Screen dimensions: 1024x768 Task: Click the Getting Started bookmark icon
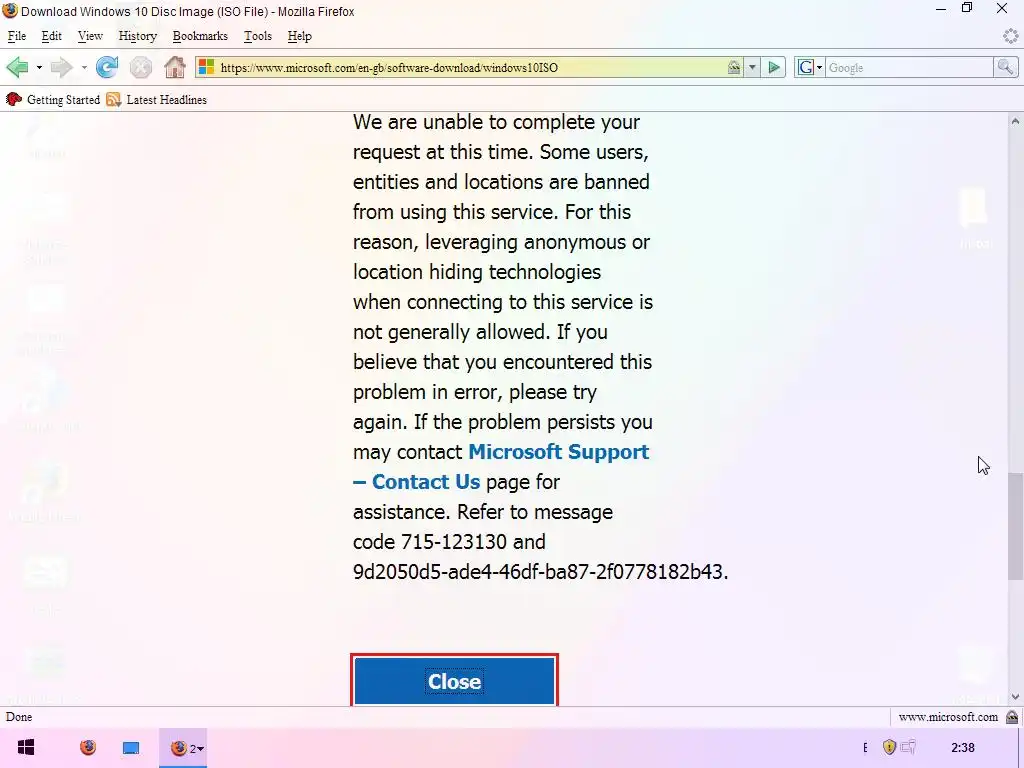pos(14,99)
